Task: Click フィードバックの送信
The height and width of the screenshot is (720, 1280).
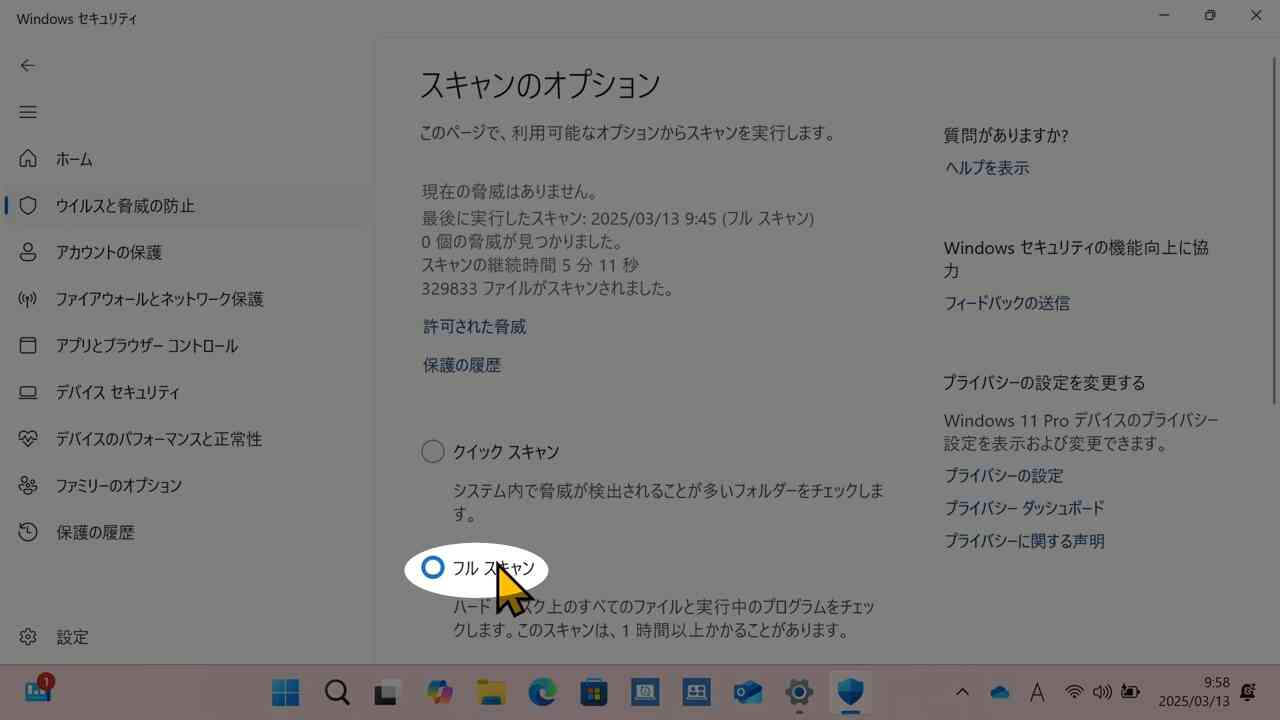Action: click(1007, 302)
